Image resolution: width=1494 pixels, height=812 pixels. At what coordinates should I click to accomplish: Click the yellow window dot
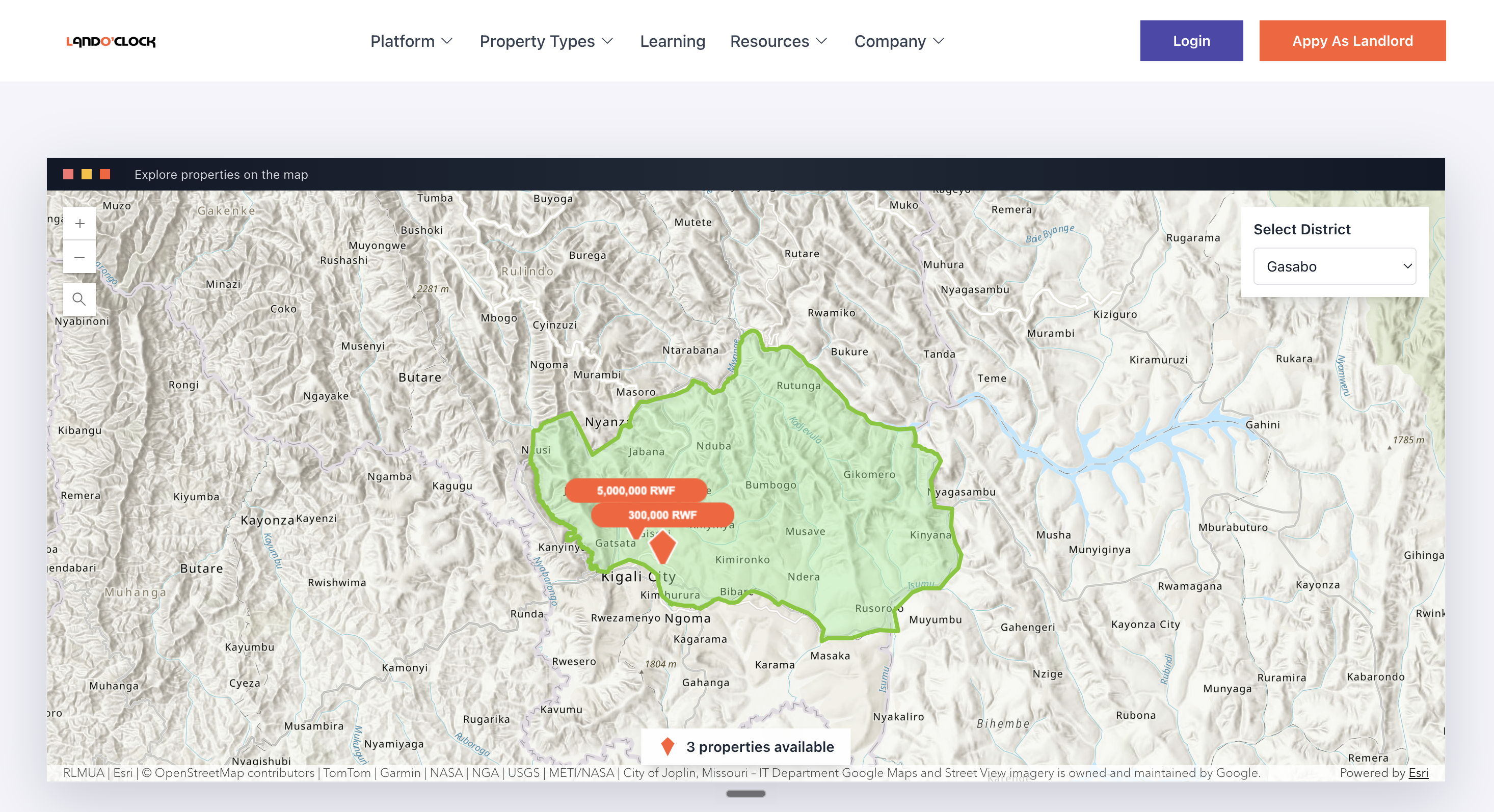pos(87,174)
